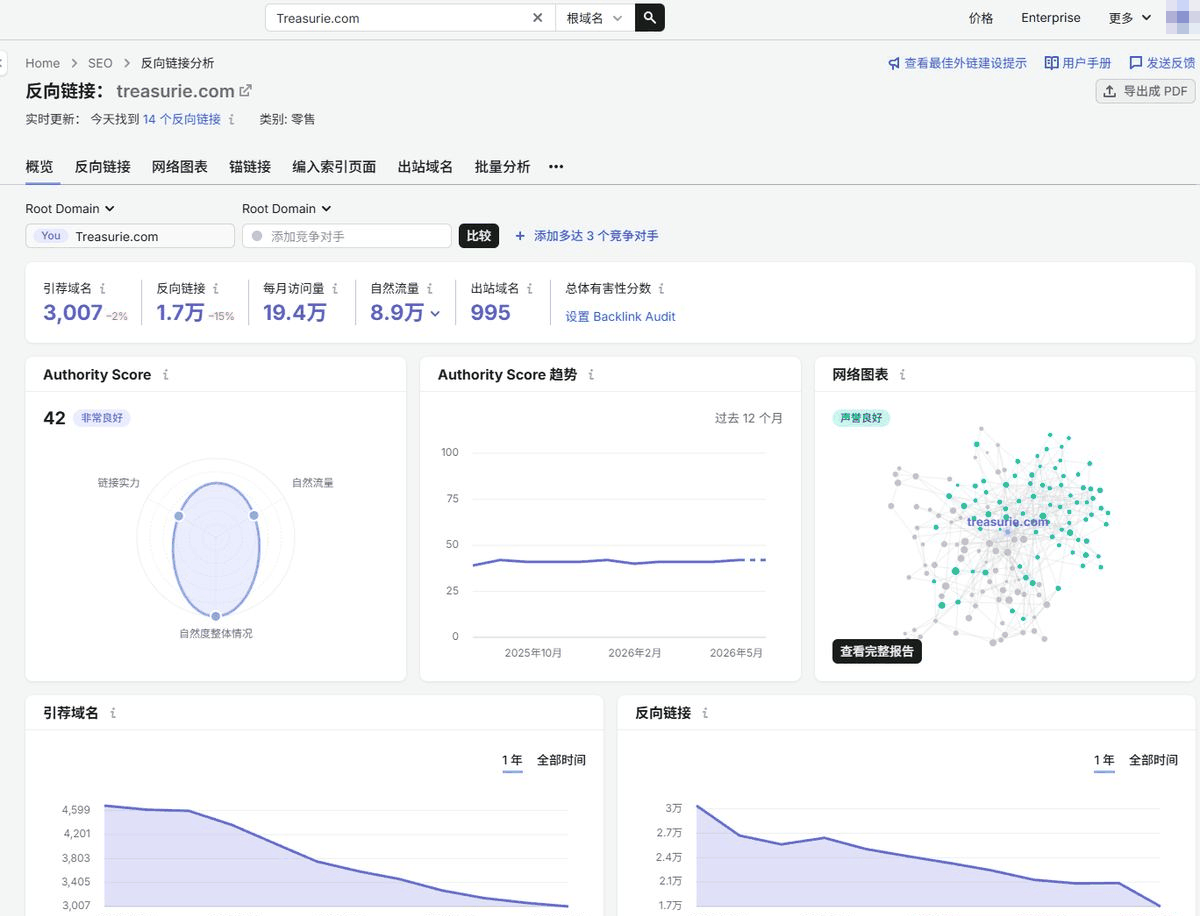Click the You Treasurie.com domain field
Viewport: 1200px width, 916px height.
[x=130, y=236]
